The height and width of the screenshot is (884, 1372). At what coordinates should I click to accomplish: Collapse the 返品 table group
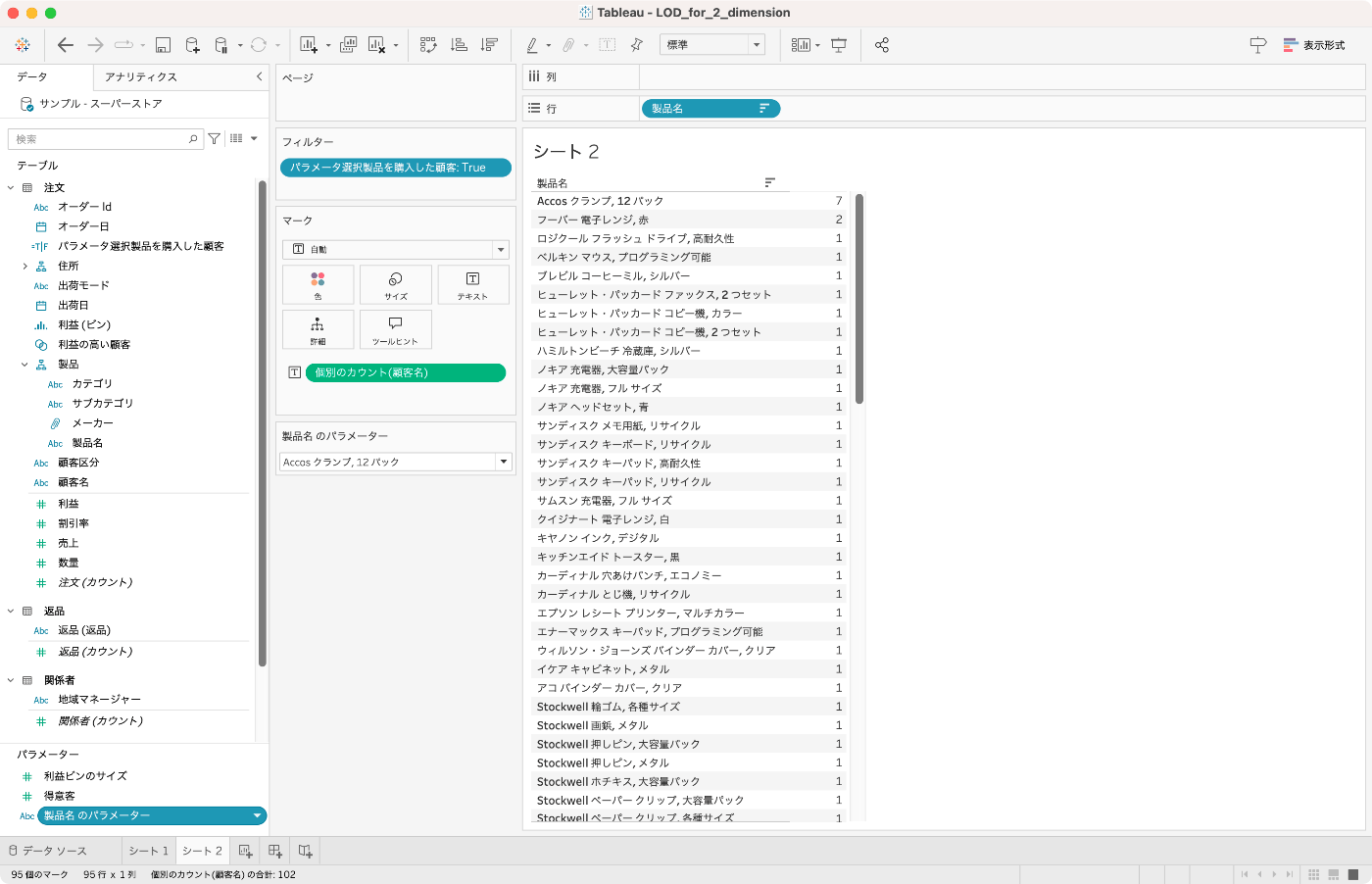(x=11, y=611)
